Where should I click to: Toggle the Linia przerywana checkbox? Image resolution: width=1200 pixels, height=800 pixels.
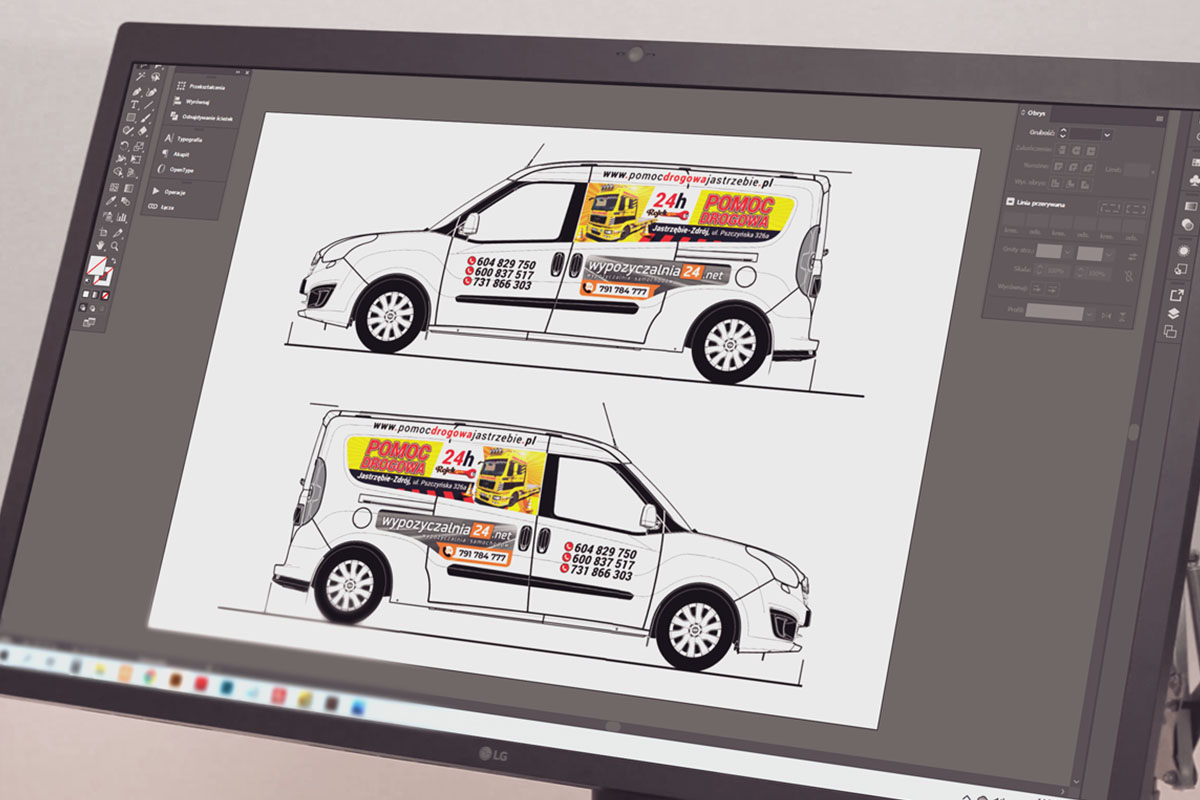[1011, 203]
